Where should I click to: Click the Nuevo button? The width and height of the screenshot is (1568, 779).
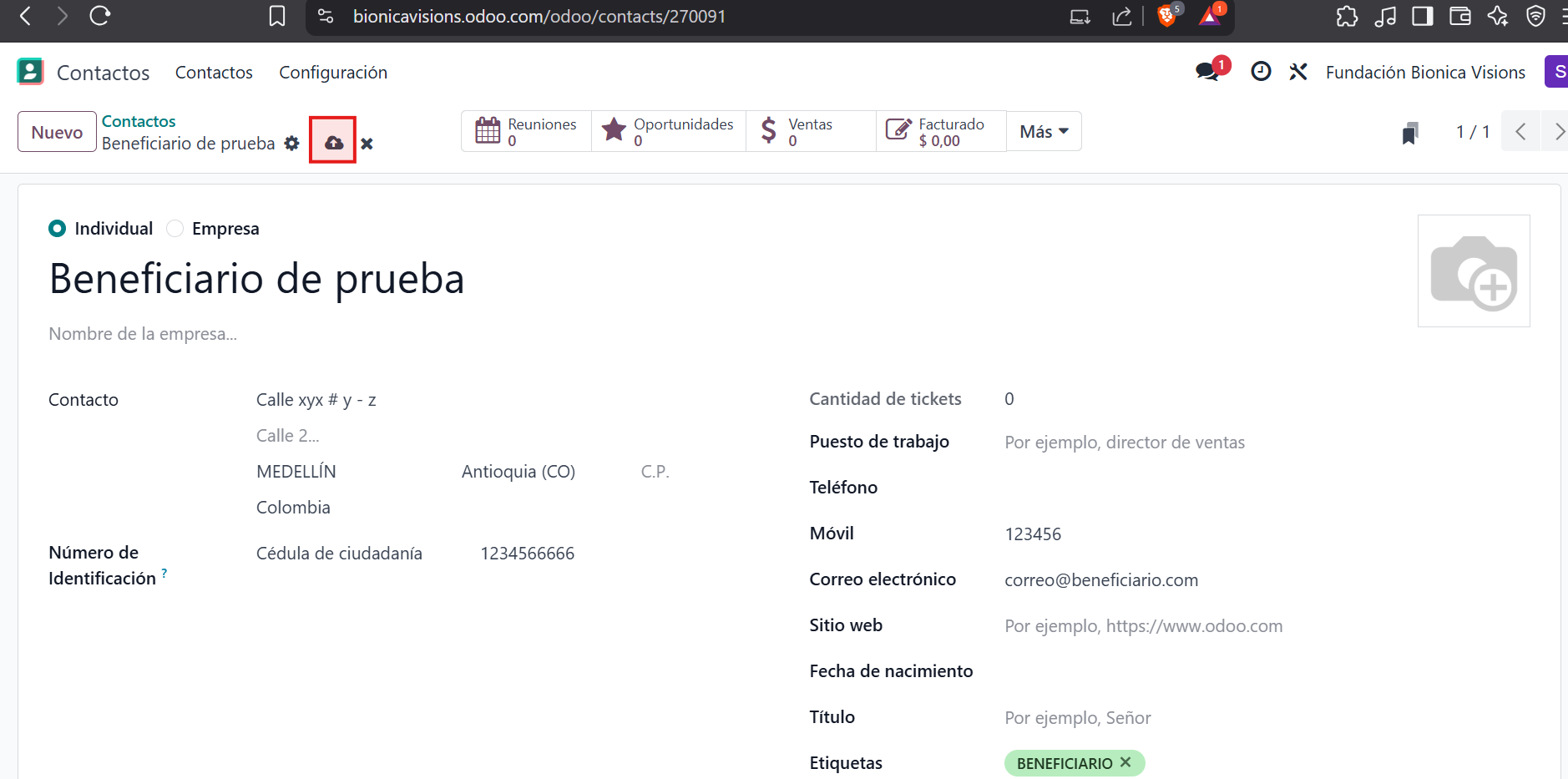(57, 132)
